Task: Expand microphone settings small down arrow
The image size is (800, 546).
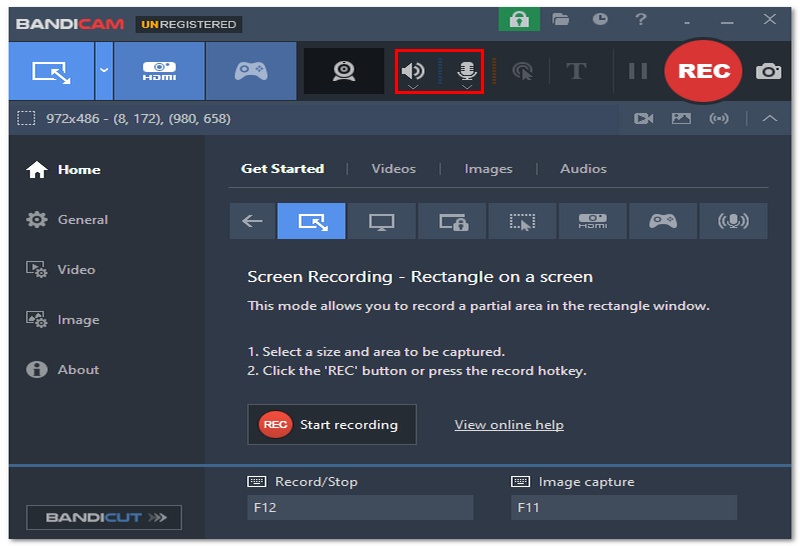Action: pos(467,87)
